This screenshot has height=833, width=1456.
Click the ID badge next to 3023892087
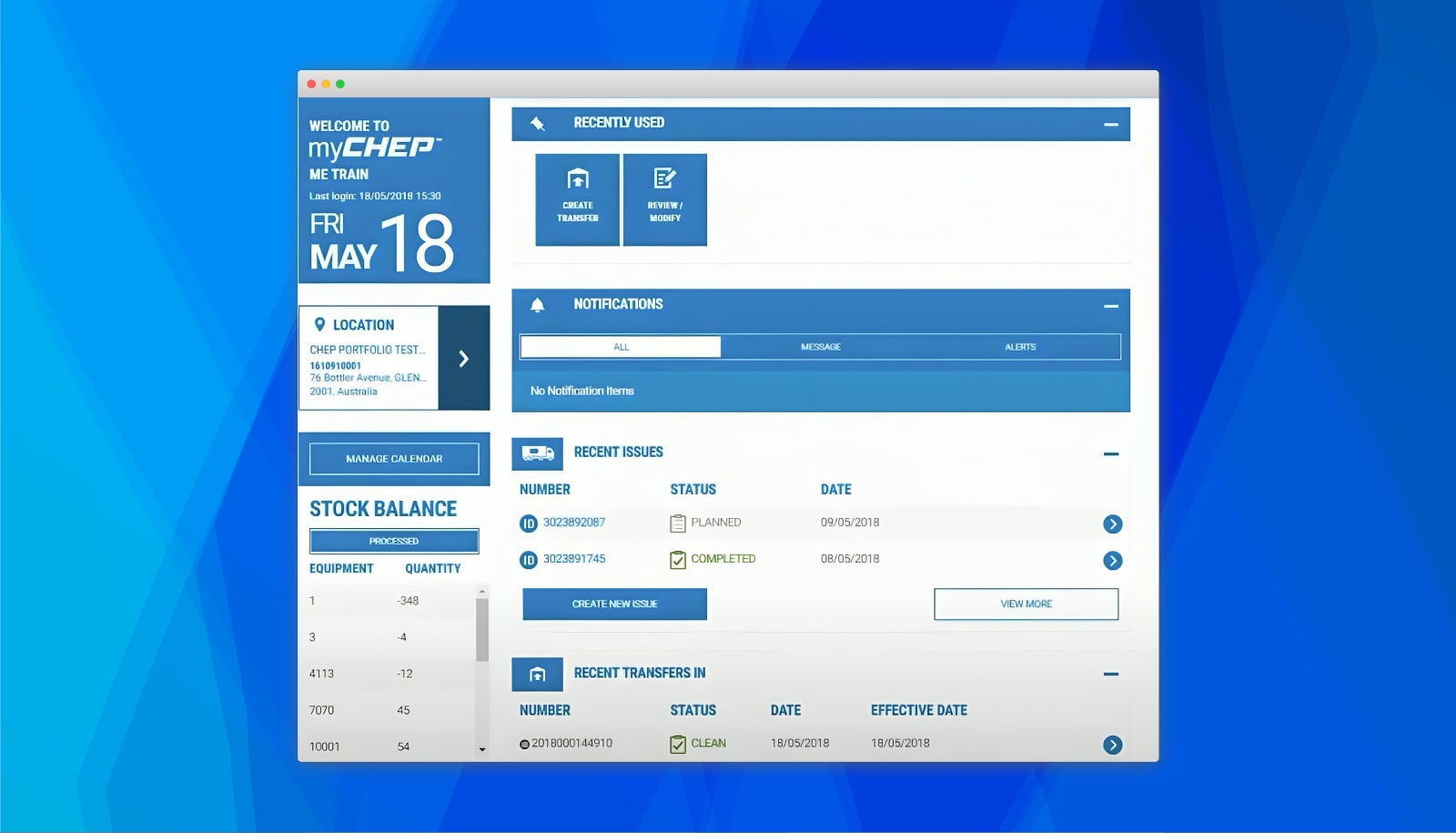click(x=529, y=523)
